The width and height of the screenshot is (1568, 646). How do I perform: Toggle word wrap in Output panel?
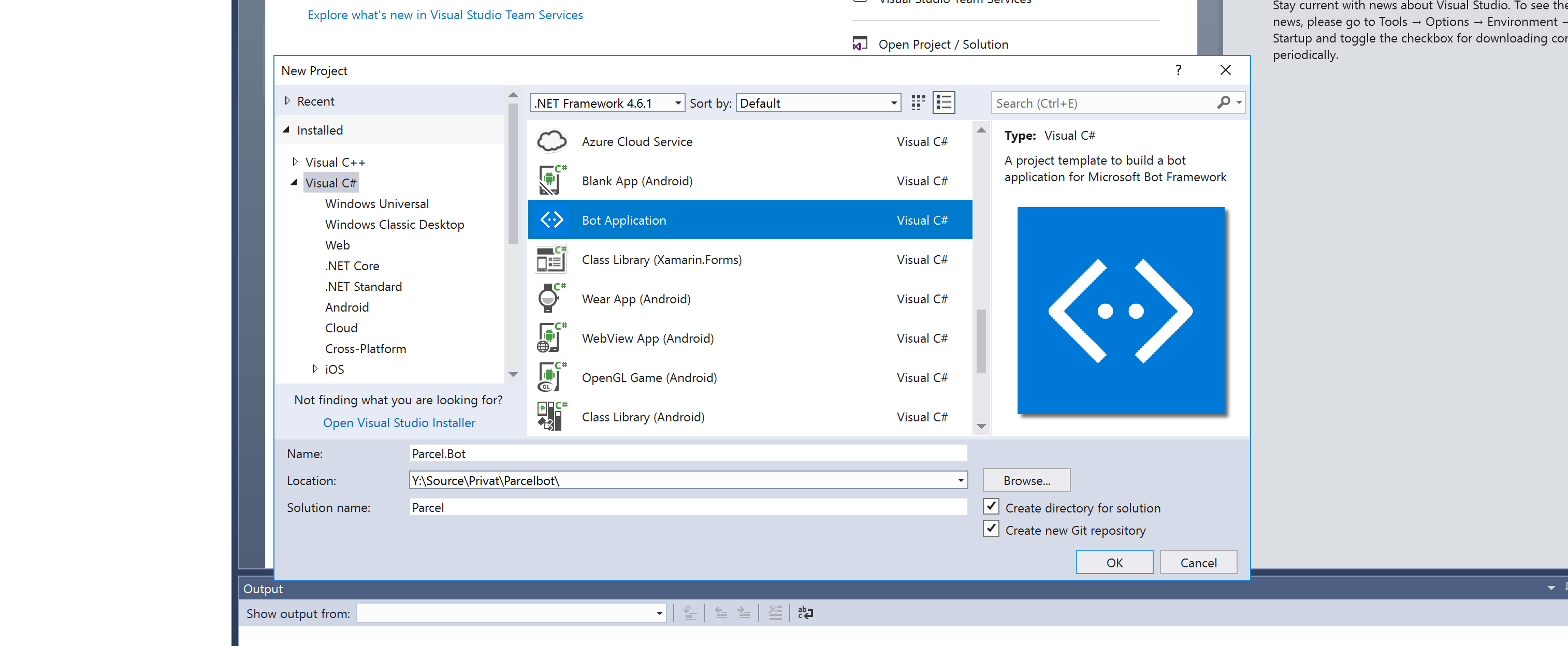pyautogui.click(x=805, y=613)
